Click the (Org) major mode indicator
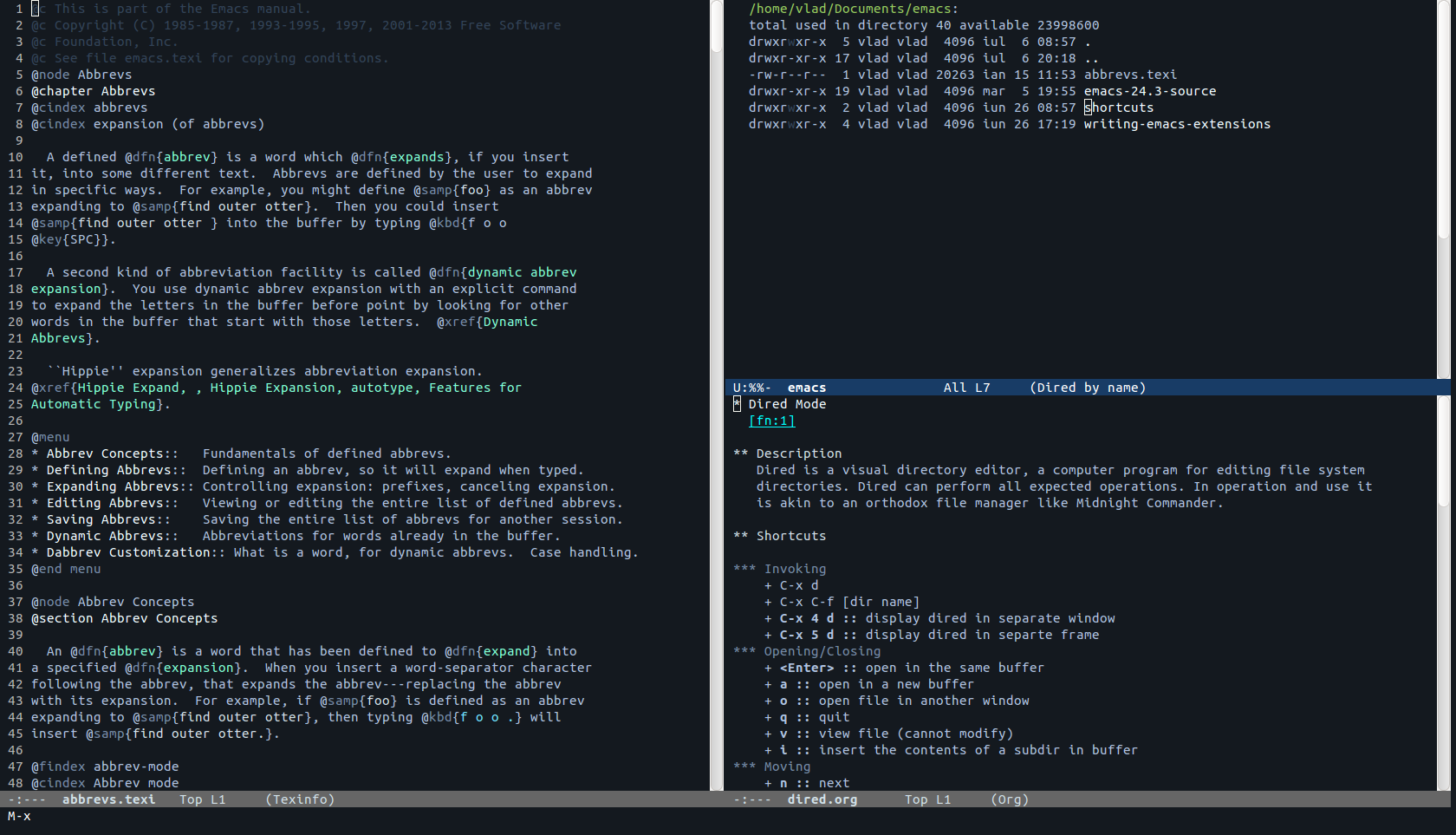1456x835 pixels. pyautogui.click(x=1010, y=799)
